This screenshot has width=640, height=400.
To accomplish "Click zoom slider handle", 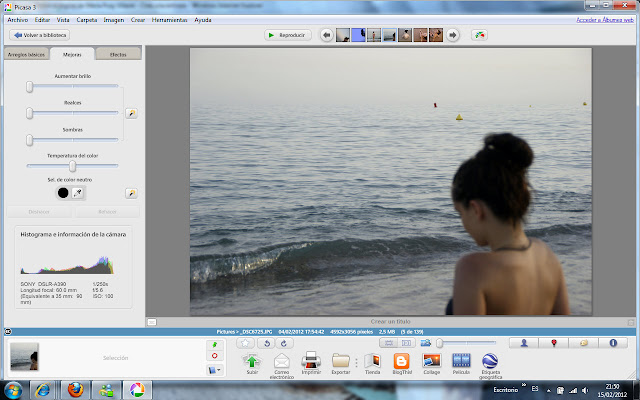I will point(440,343).
